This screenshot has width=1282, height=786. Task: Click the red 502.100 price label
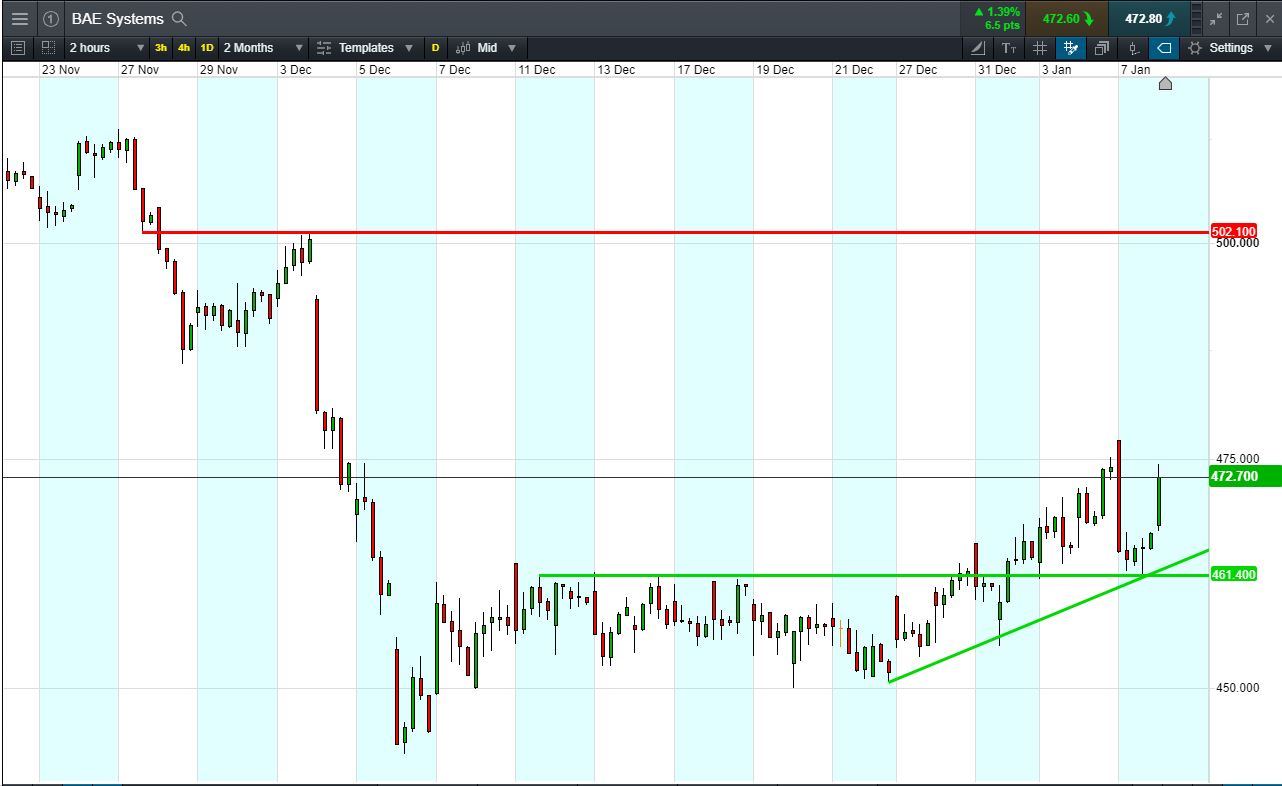(1233, 231)
